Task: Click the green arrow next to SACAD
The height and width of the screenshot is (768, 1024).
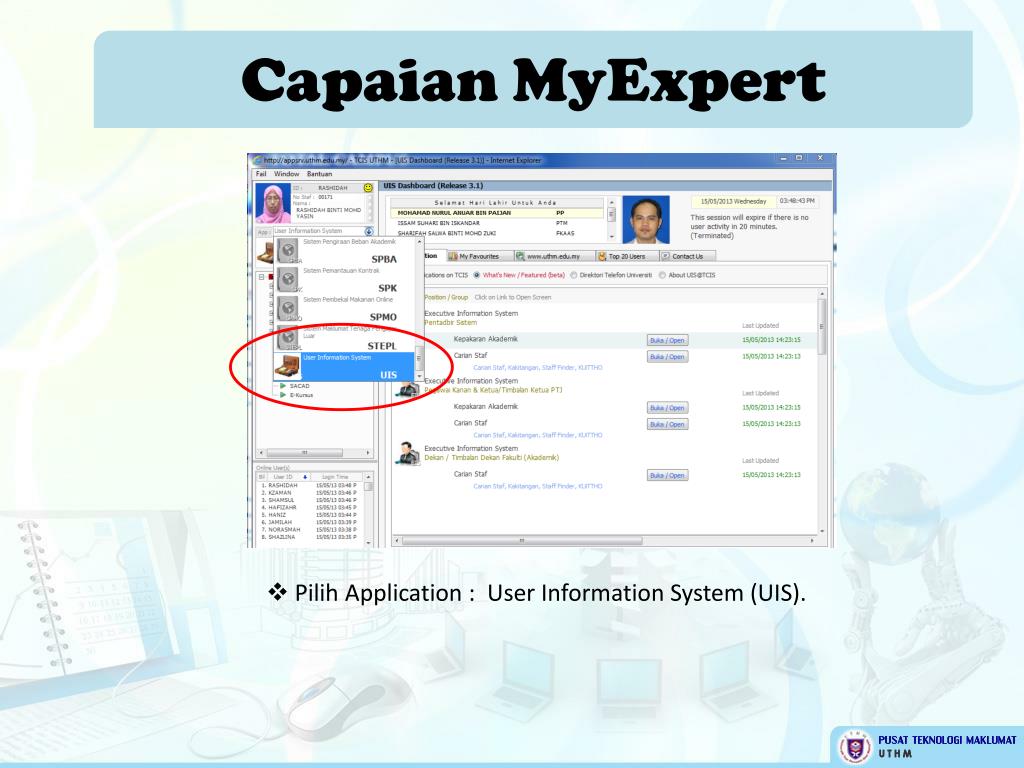Action: click(x=283, y=386)
